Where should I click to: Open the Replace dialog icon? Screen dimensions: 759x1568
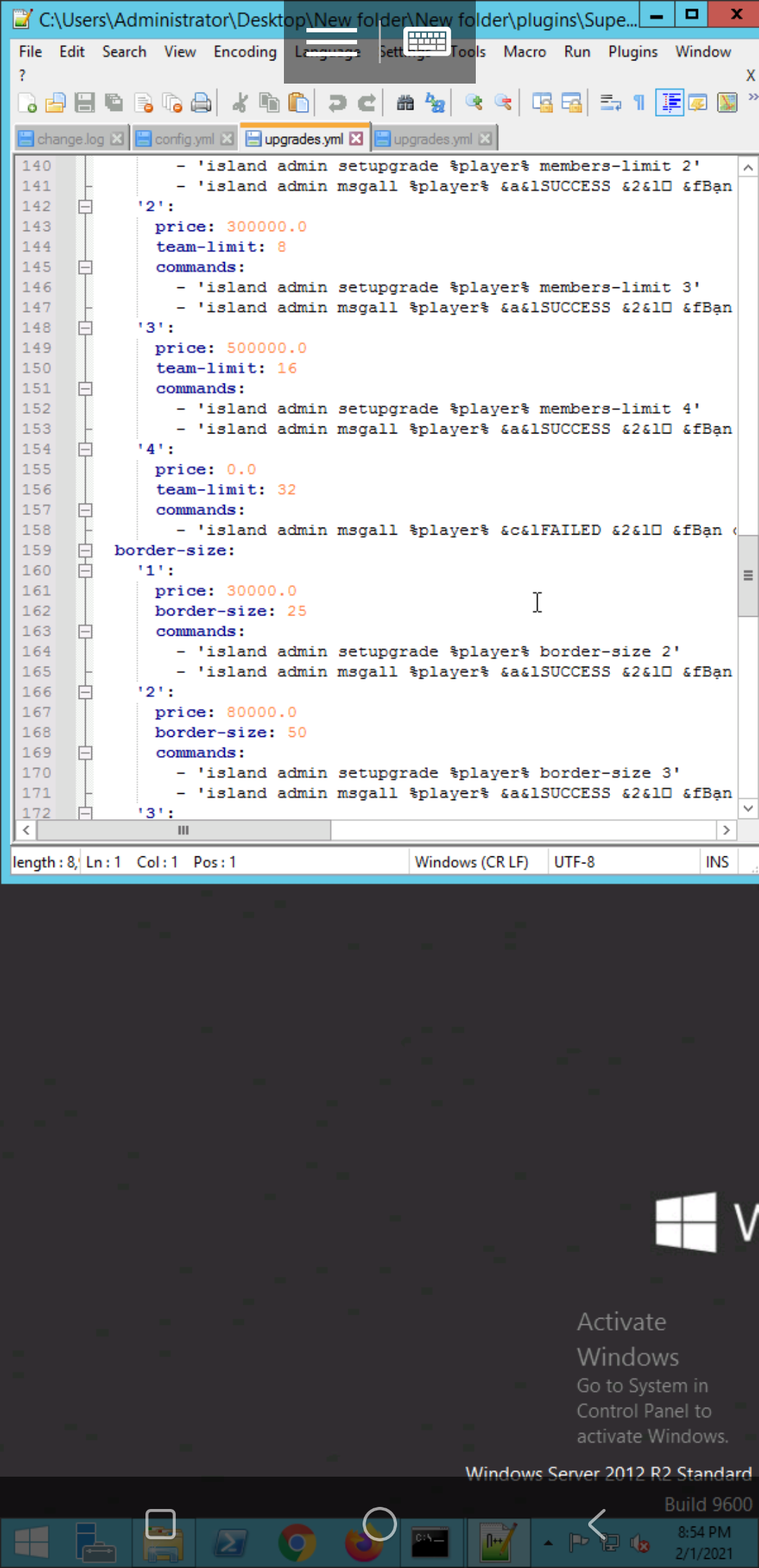click(435, 103)
